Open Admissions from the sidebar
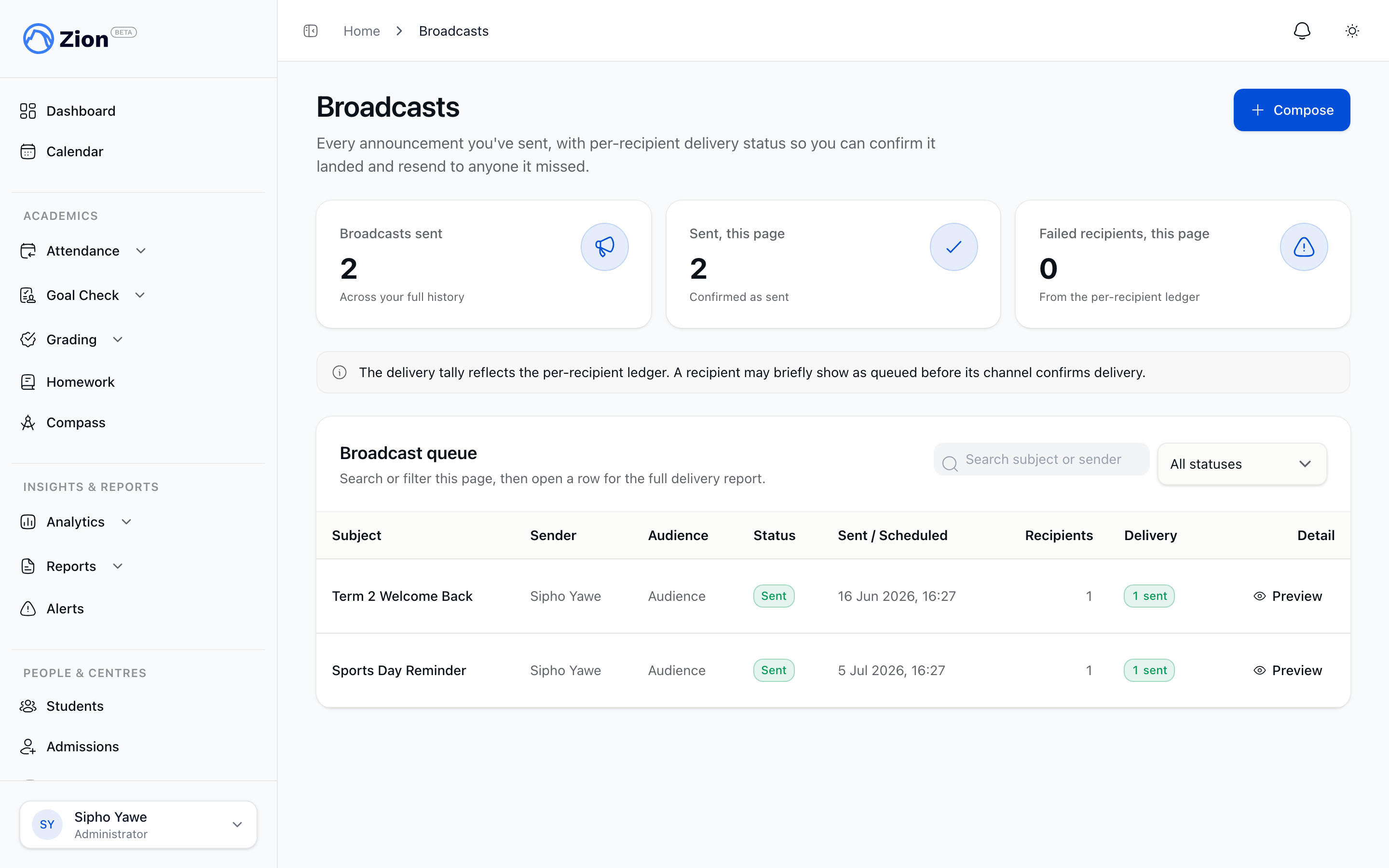This screenshot has width=1389, height=868. pyautogui.click(x=82, y=746)
